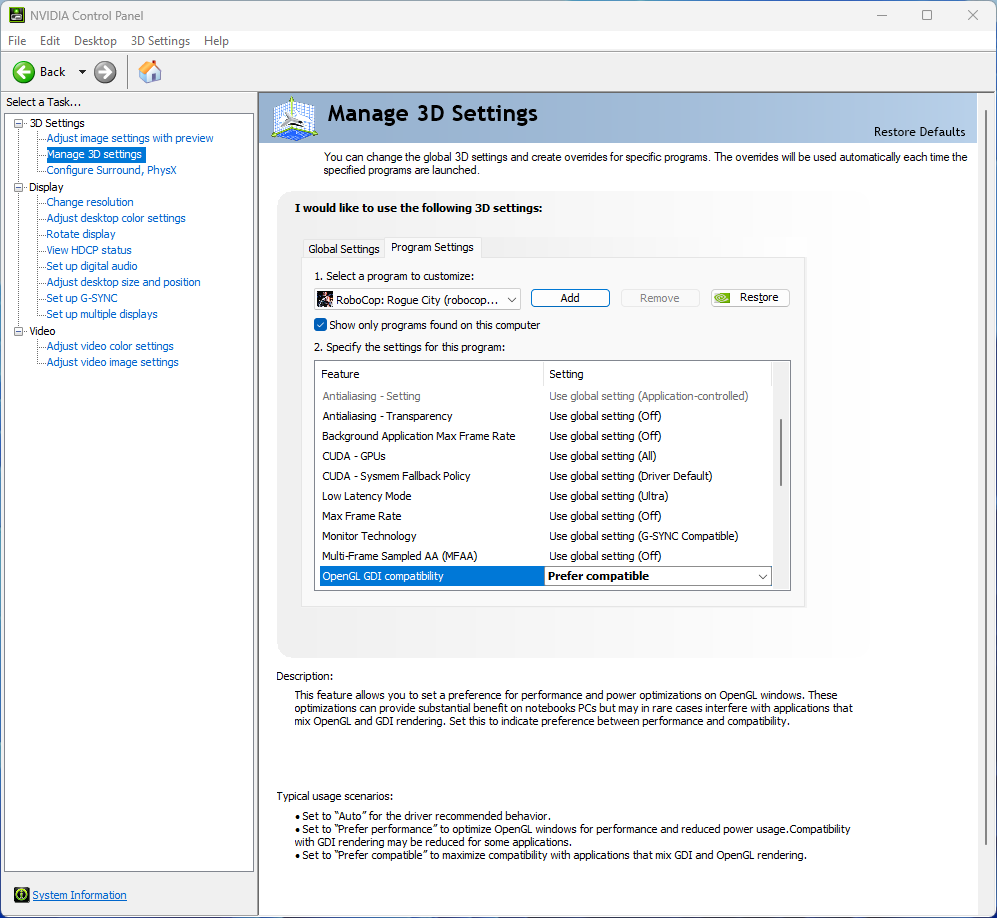Open the 3D Settings menu
Viewport: 997px width, 918px height.
pyautogui.click(x=160, y=41)
